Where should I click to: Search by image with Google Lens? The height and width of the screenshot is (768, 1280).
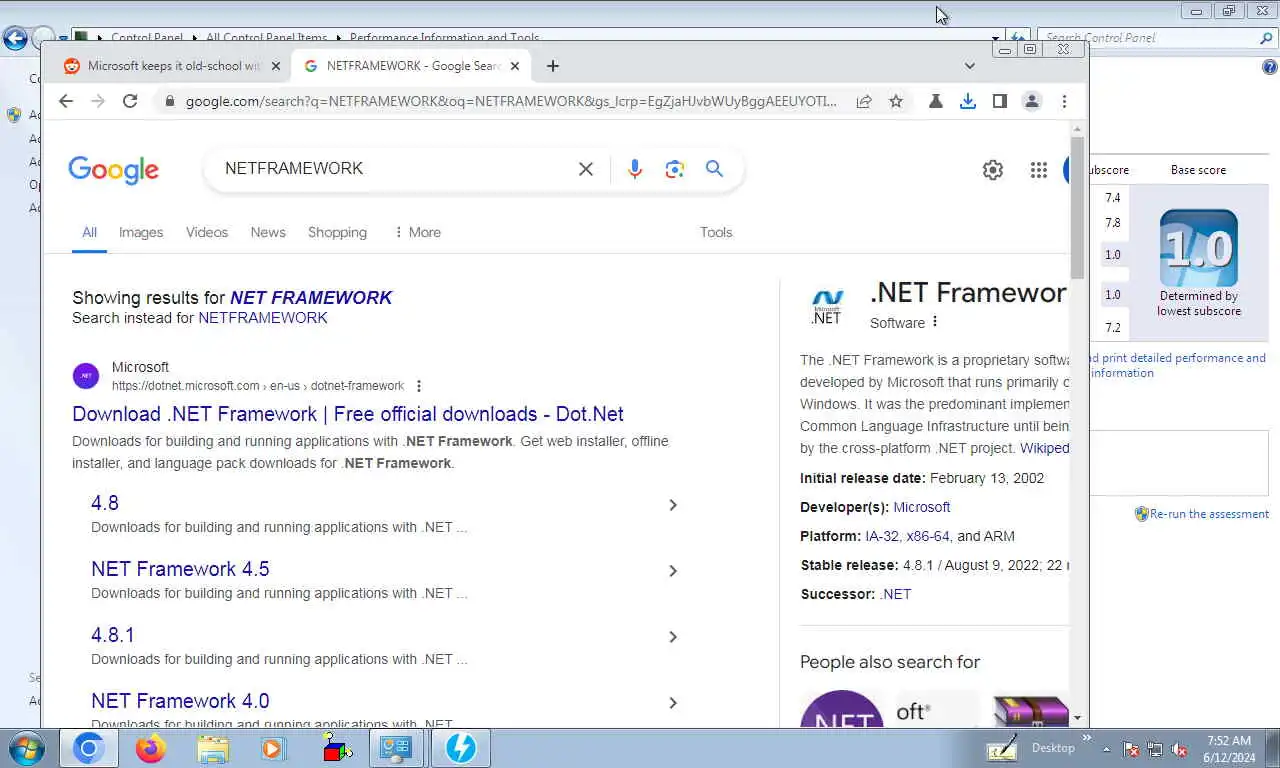pos(675,169)
